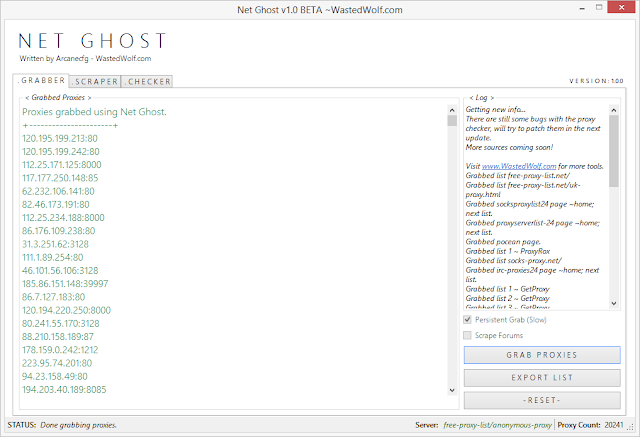Select proxy 223.95.74.201:80
This screenshot has height=437, width=640.
(x=57, y=363)
